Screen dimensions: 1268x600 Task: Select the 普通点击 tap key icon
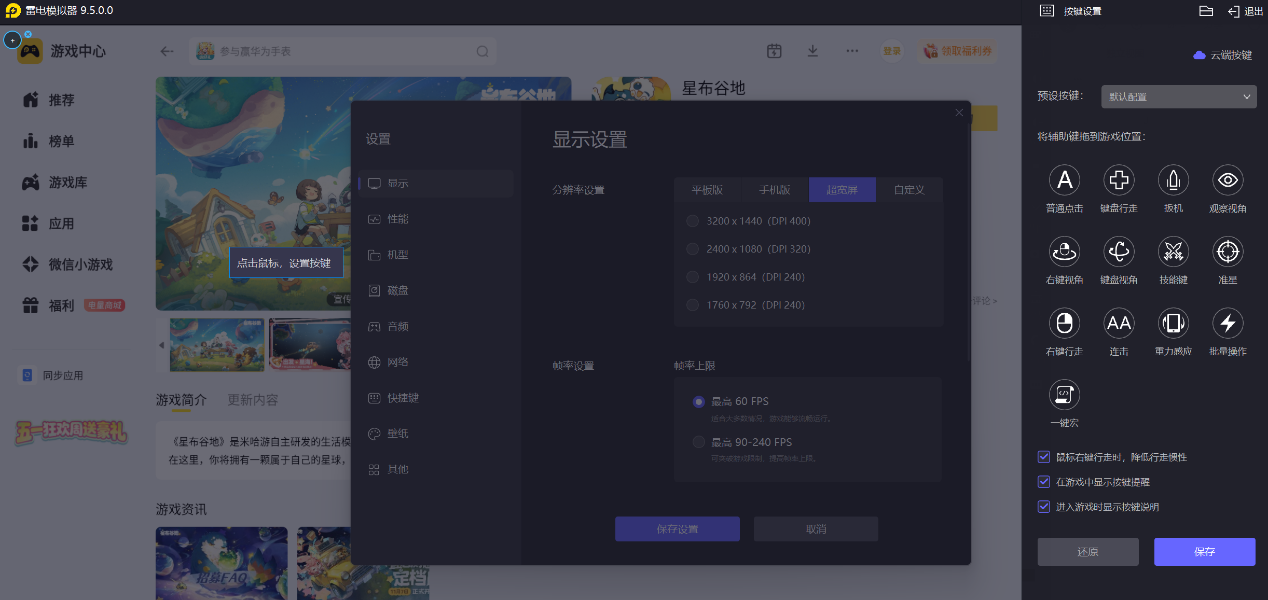[x=1064, y=180]
